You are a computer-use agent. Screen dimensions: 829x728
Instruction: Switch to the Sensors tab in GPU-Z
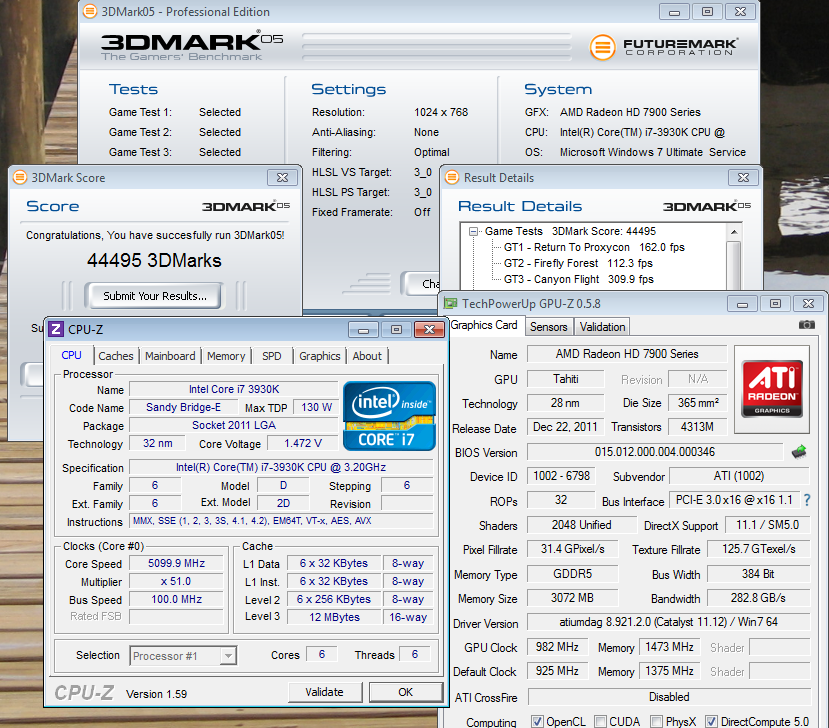coord(549,327)
